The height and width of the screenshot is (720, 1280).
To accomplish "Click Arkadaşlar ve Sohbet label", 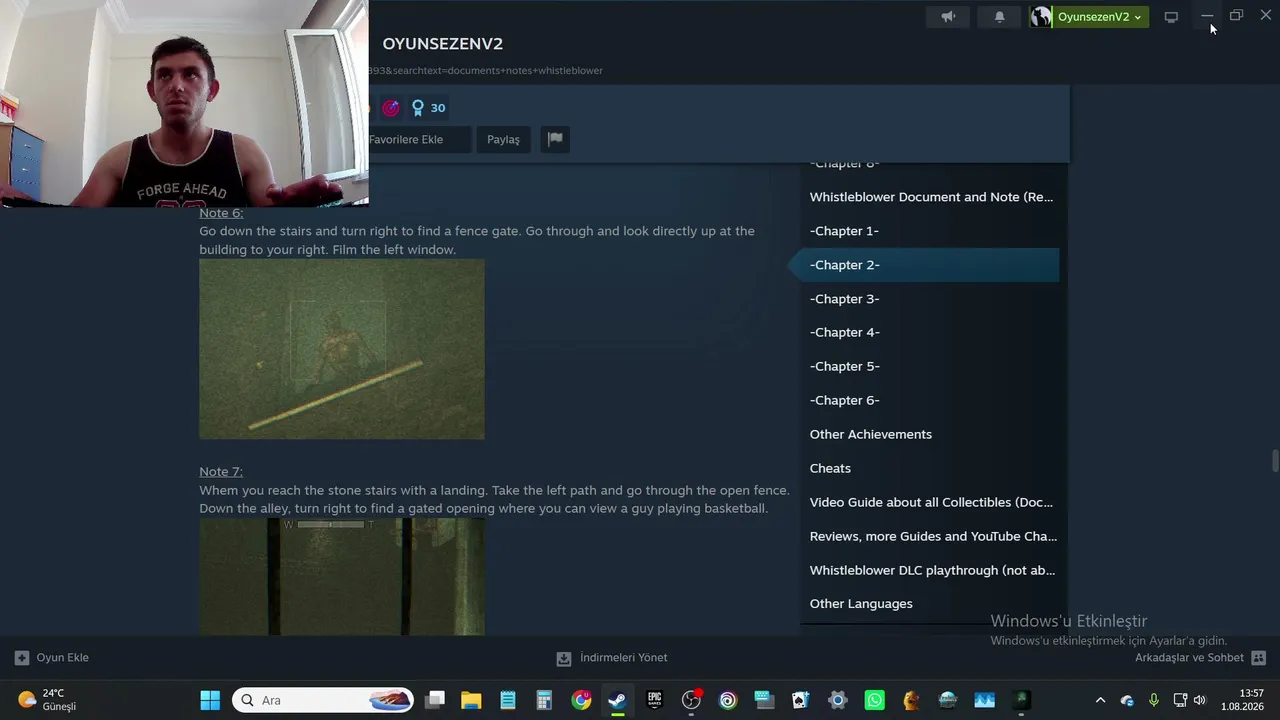I will point(1189,658).
